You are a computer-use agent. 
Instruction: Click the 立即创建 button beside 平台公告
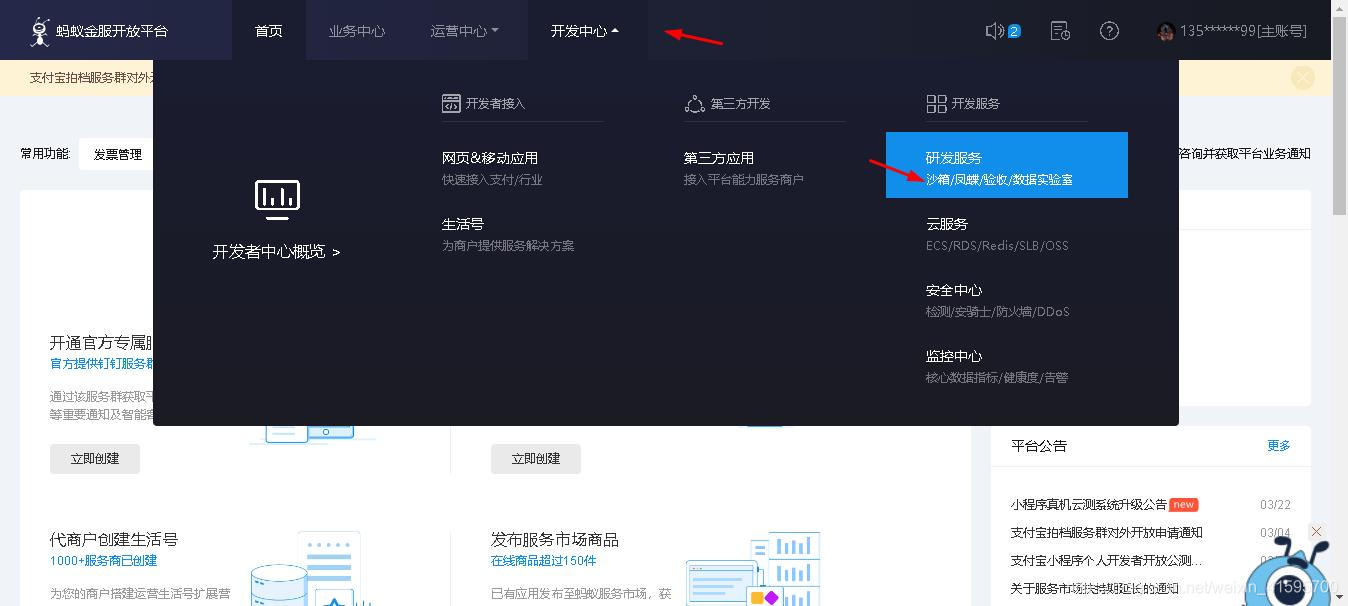(x=536, y=459)
